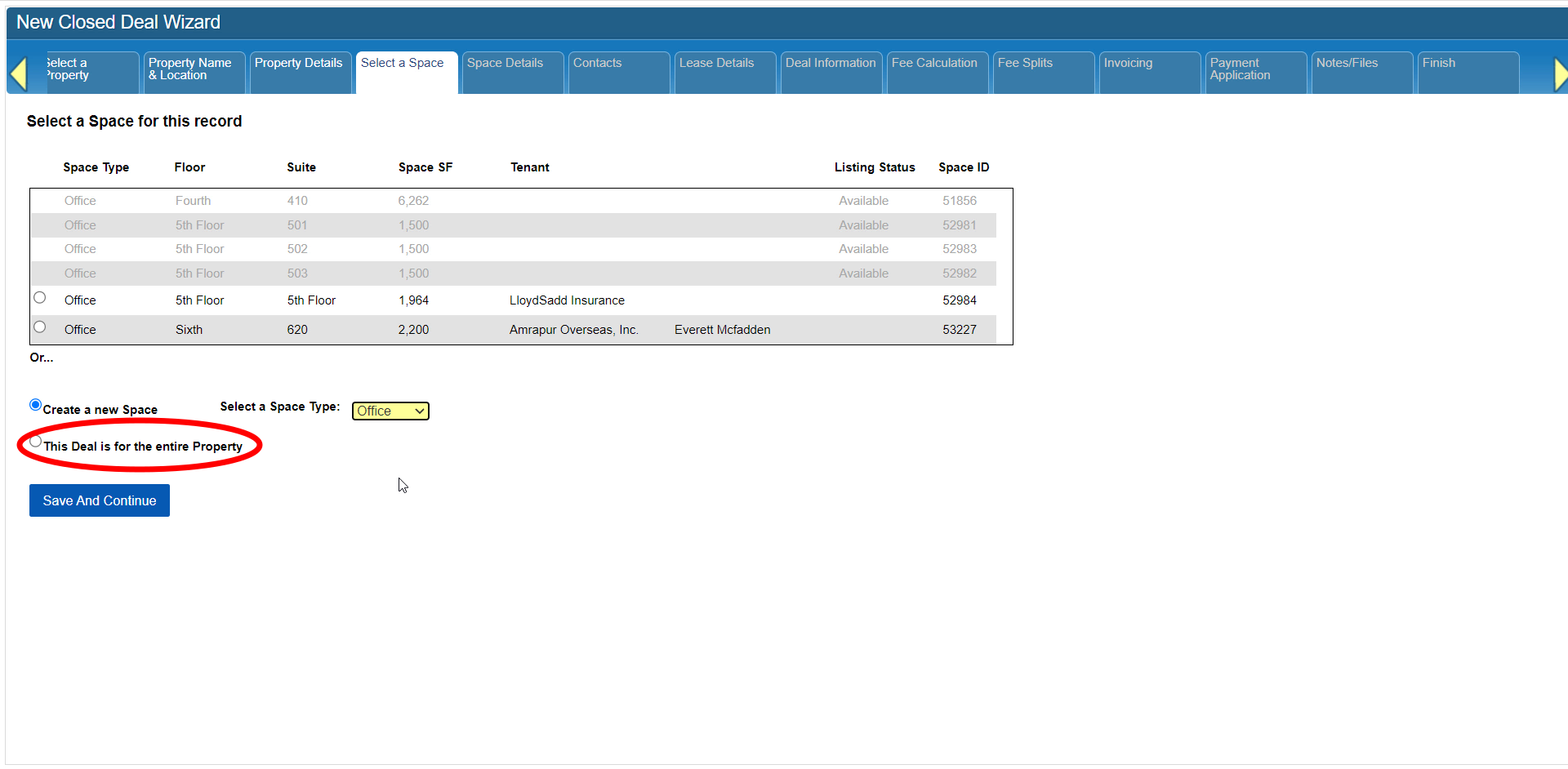Image resolution: width=1568 pixels, height=769 pixels.
Task: Select the Suite 620 Amrapur Overseas radio button
Action: [40, 327]
